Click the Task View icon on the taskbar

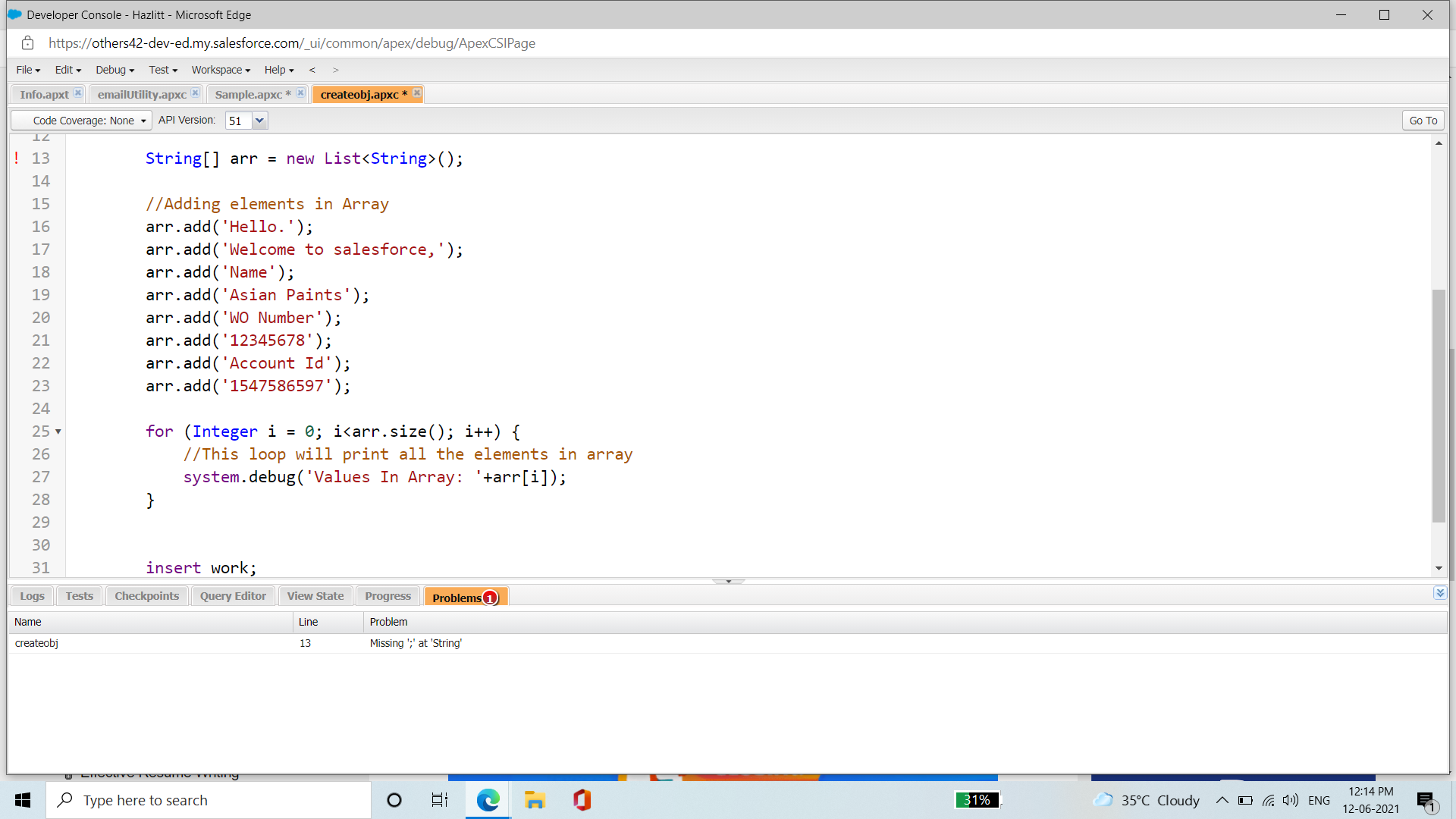tap(439, 800)
